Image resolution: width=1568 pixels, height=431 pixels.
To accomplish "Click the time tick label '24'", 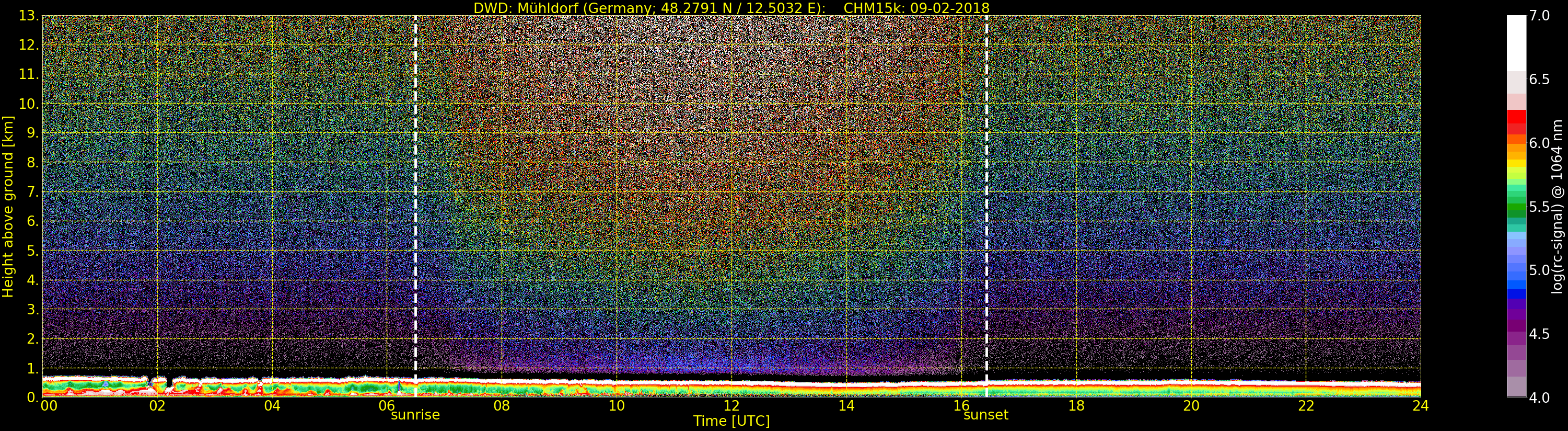I will pyautogui.click(x=1421, y=406).
